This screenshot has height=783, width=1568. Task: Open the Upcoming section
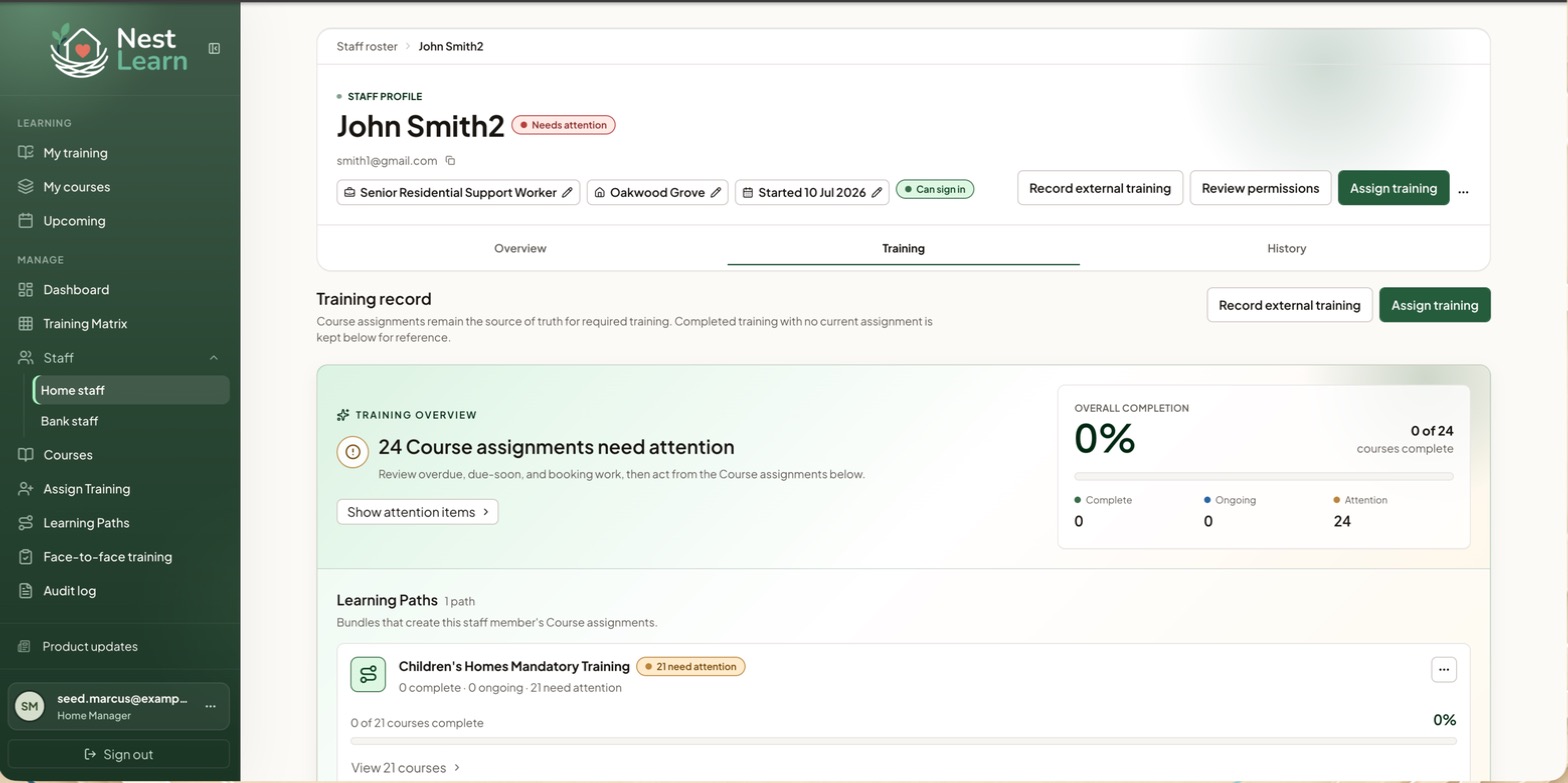click(120, 221)
